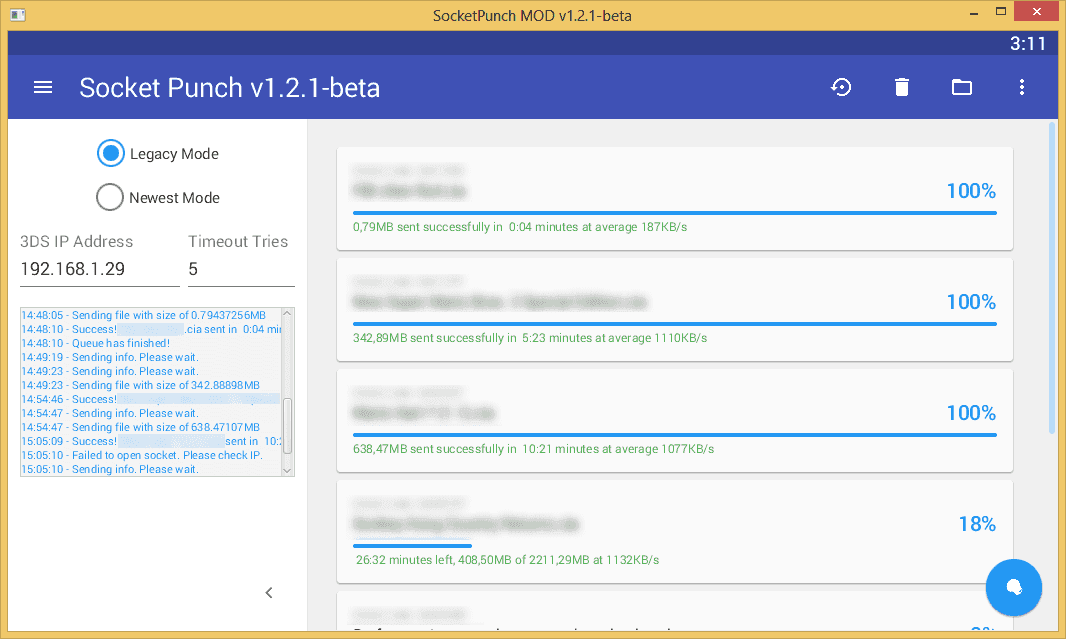Click the '342,89MB sent successfully' status text
Screen dimensions: 1066x639
pyautogui.click(x=530, y=338)
